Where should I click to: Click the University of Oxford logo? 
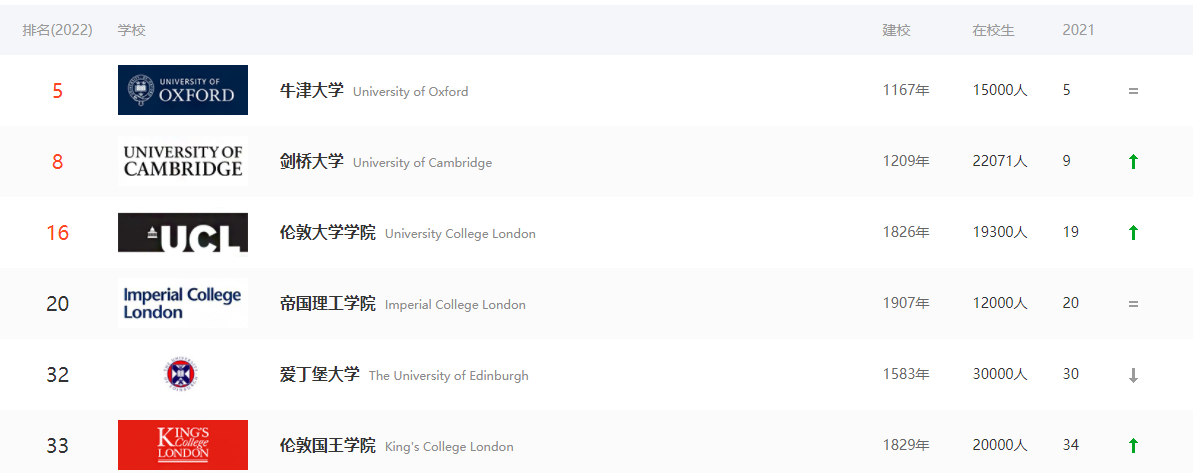(x=182, y=90)
